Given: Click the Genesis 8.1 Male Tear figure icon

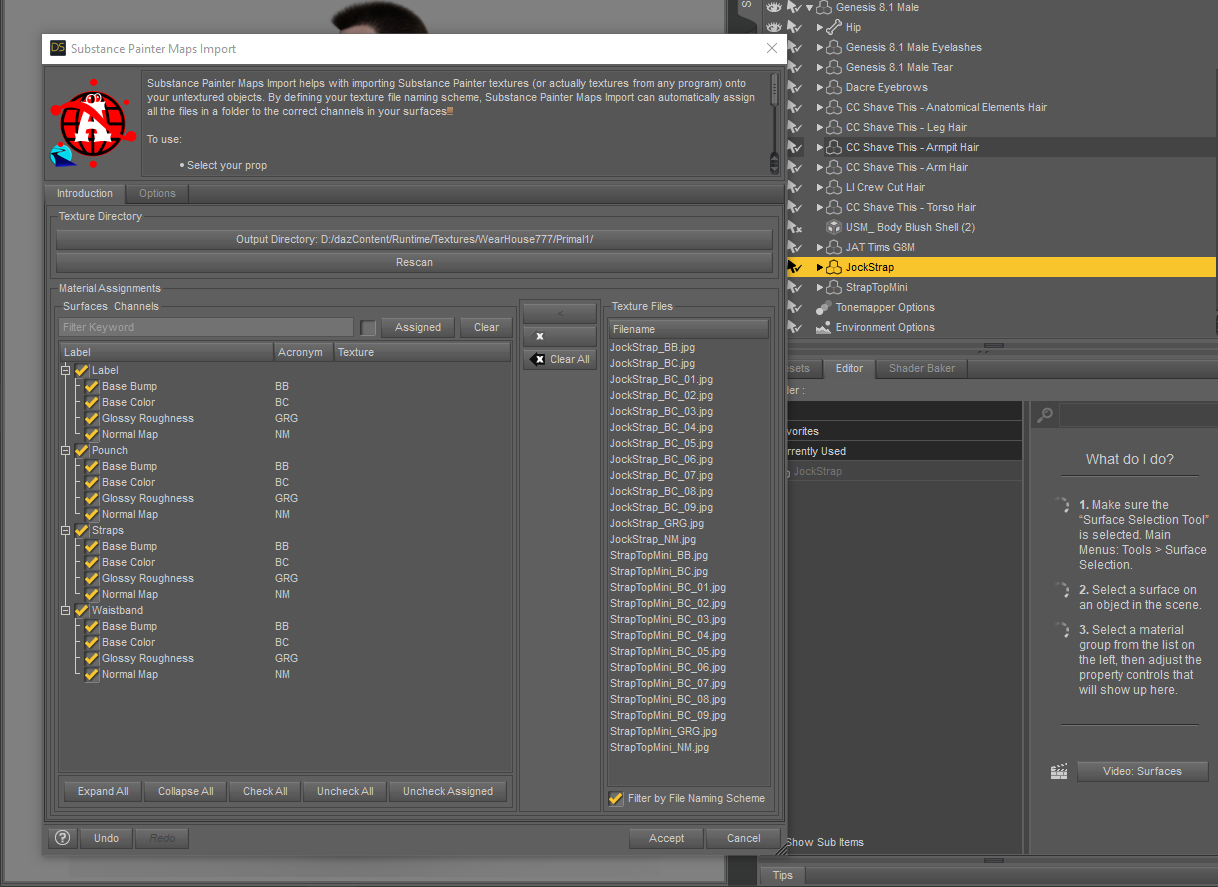Looking at the screenshot, I should point(834,67).
